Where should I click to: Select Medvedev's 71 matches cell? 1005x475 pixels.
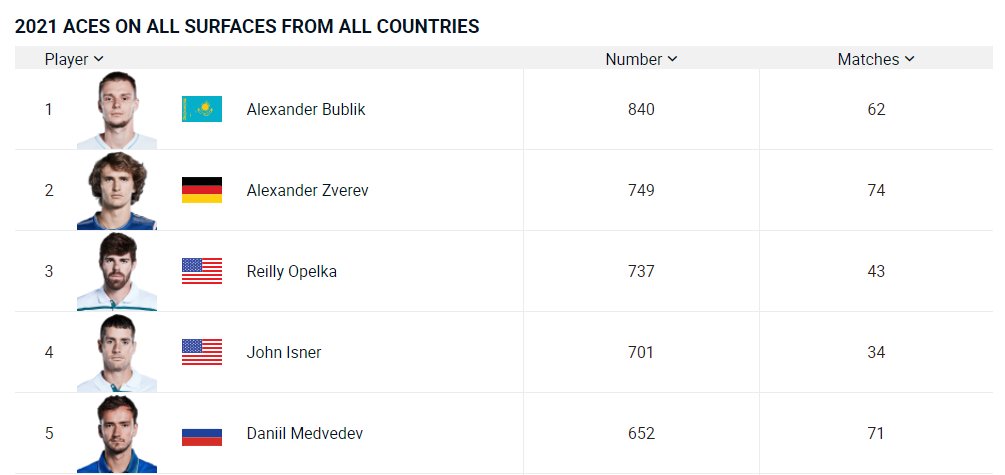pyautogui.click(x=876, y=433)
